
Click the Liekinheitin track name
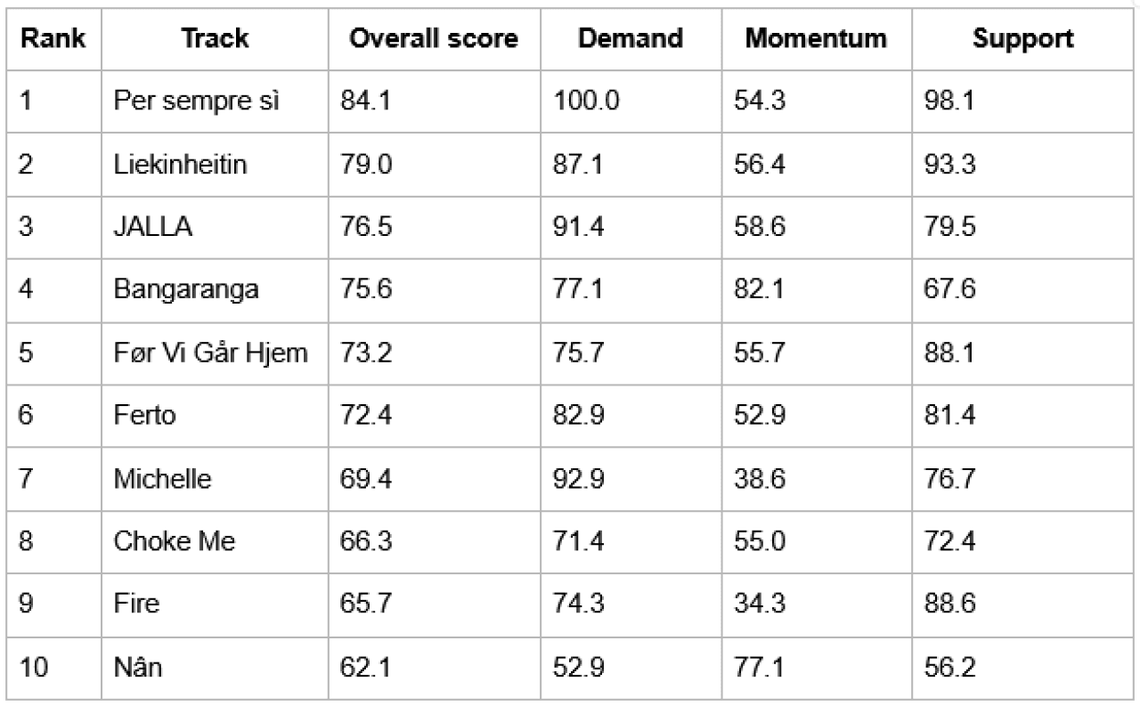[x=180, y=164]
